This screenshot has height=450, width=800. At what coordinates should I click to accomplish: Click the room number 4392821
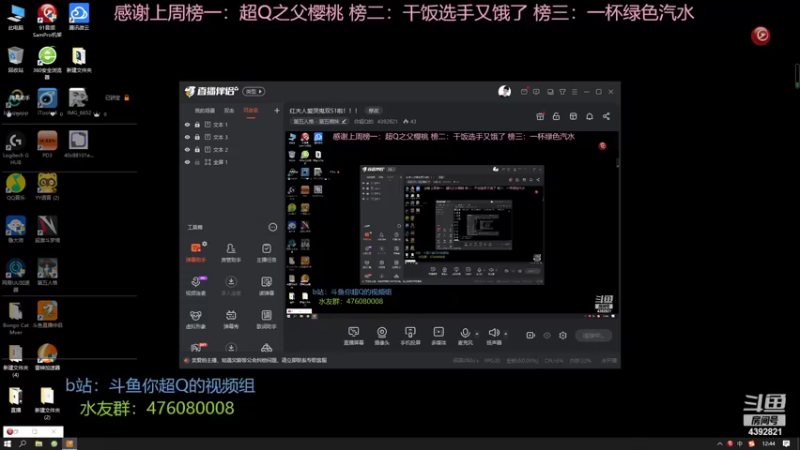[x=387, y=121]
